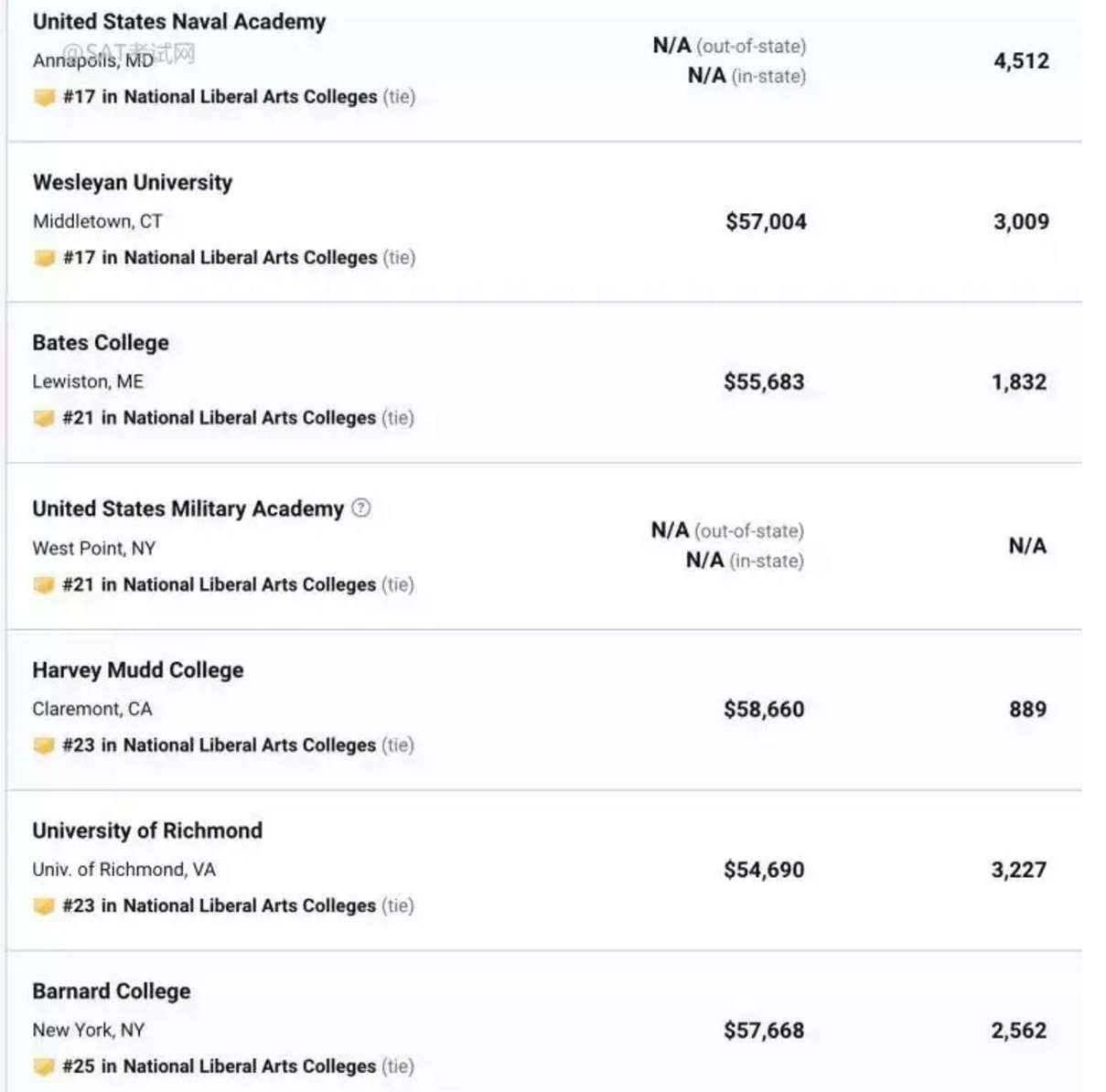Open the Harvey Mudd College listing

coord(138,670)
